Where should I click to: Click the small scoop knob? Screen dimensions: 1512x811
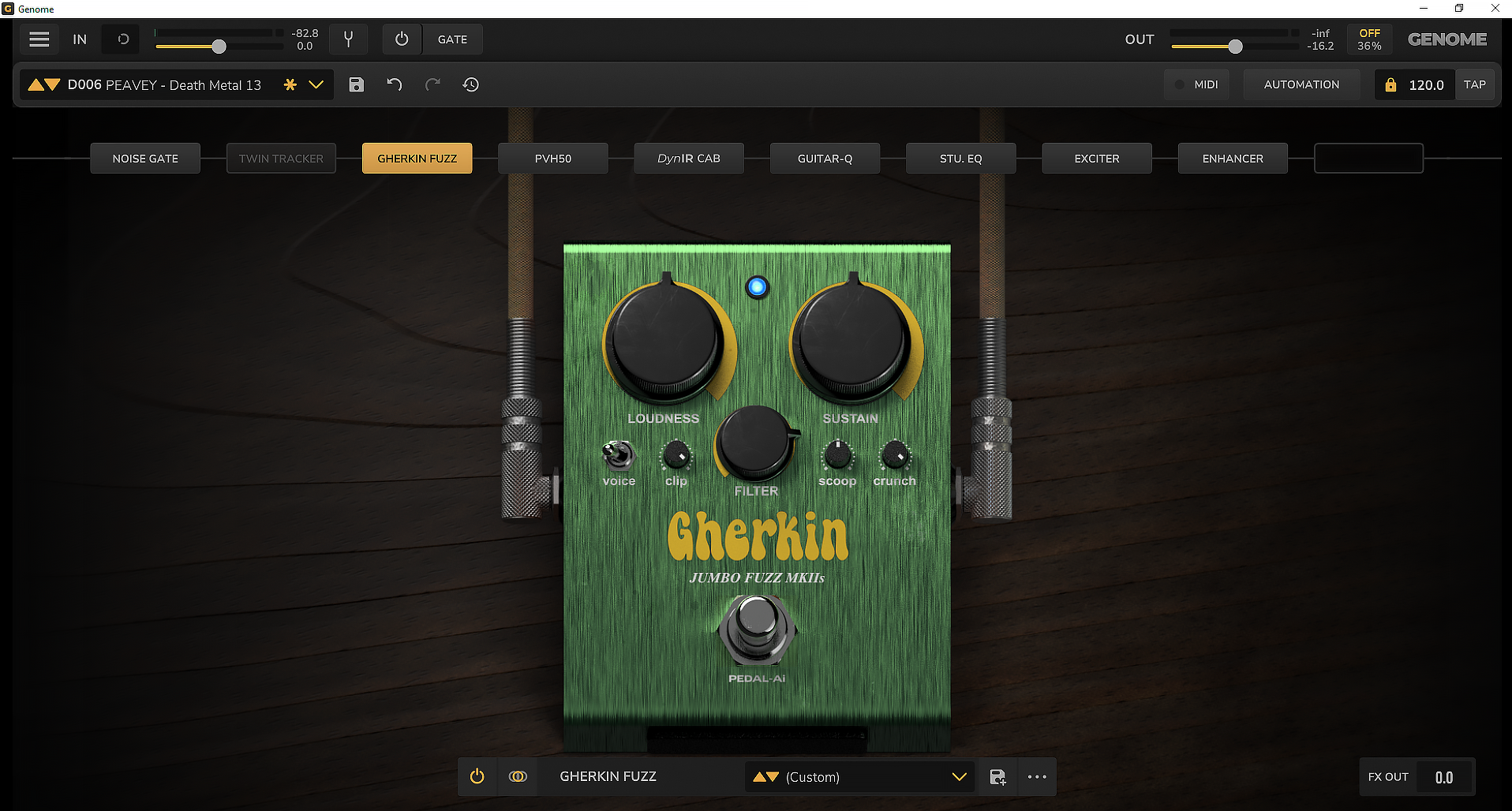pyautogui.click(x=837, y=455)
